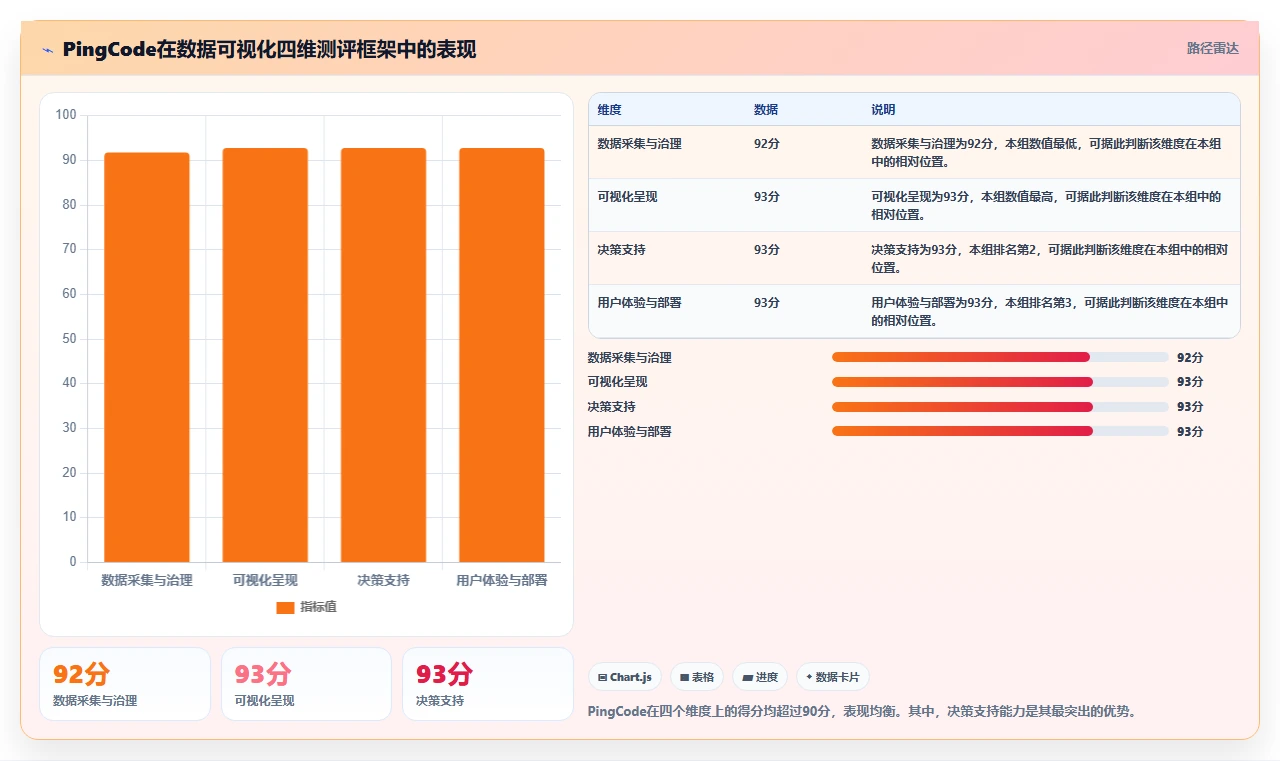
Task: Click the 用户体验与部署 bar in chart
Action: point(502,355)
